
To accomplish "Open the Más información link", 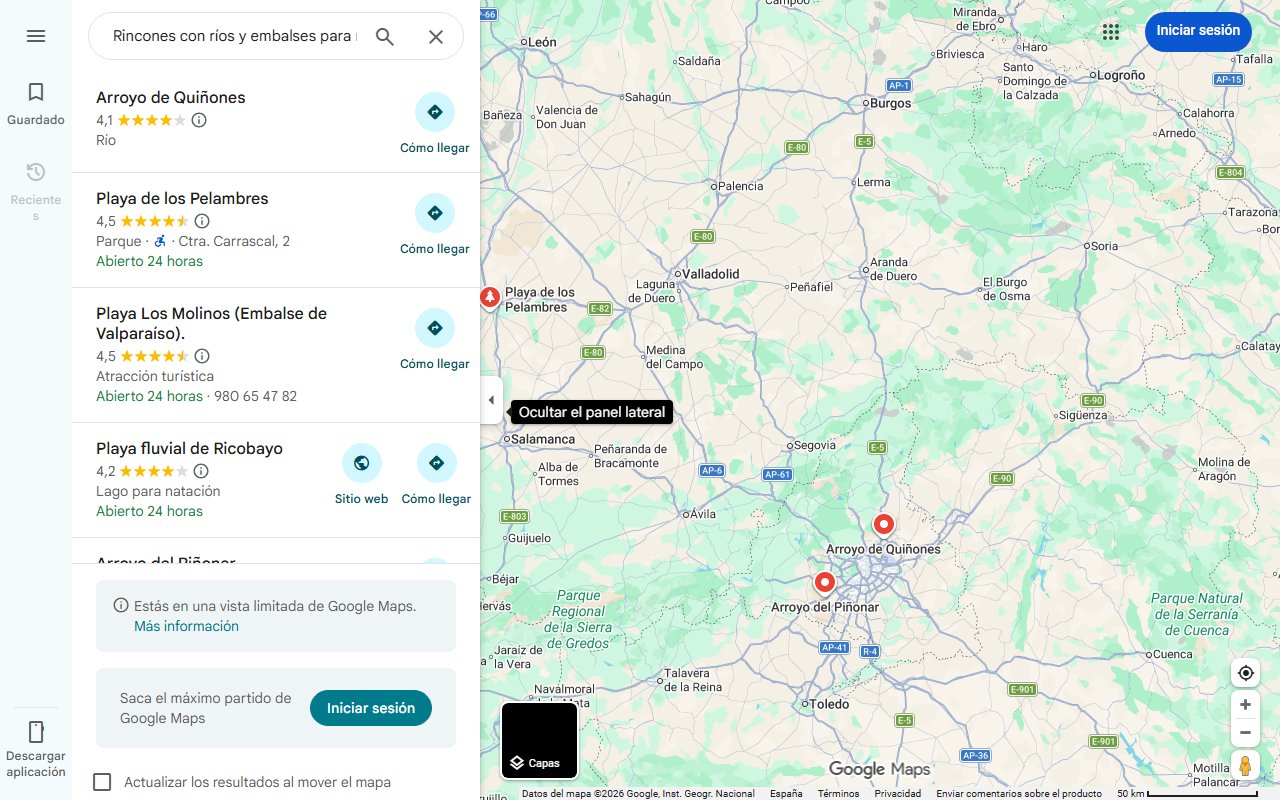I will 186,626.
